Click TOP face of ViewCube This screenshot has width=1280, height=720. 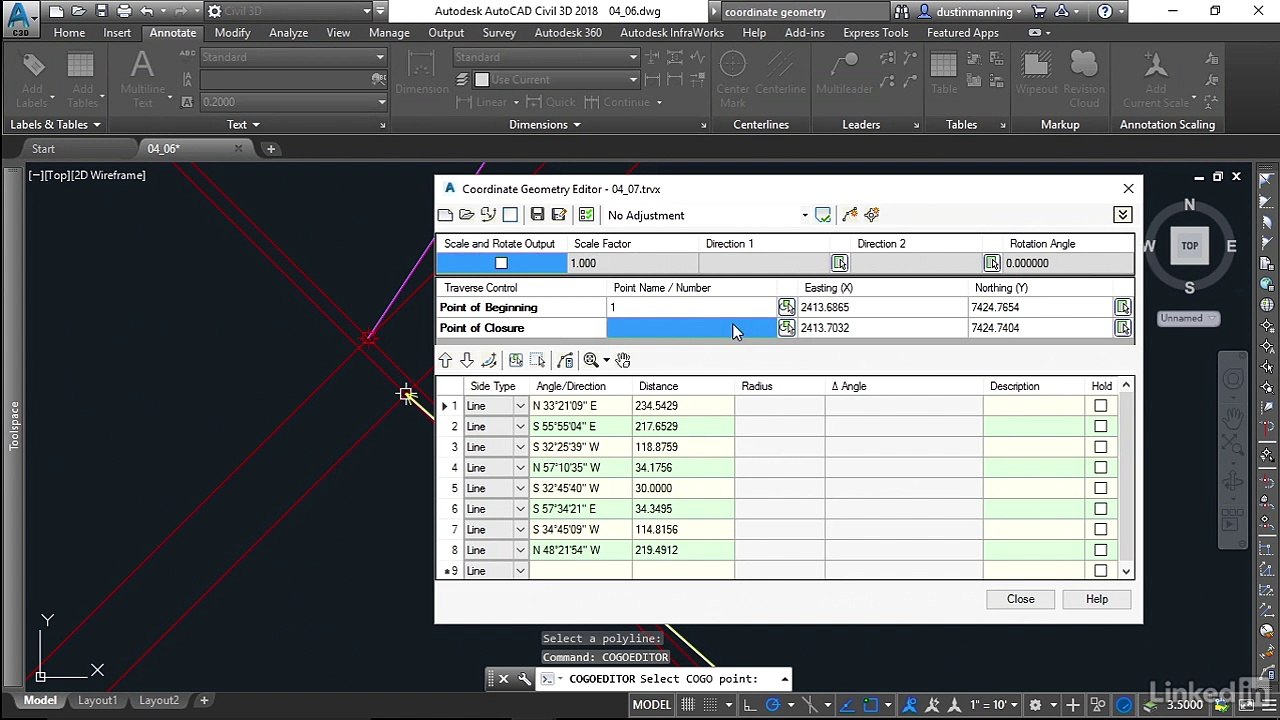click(x=1189, y=246)
